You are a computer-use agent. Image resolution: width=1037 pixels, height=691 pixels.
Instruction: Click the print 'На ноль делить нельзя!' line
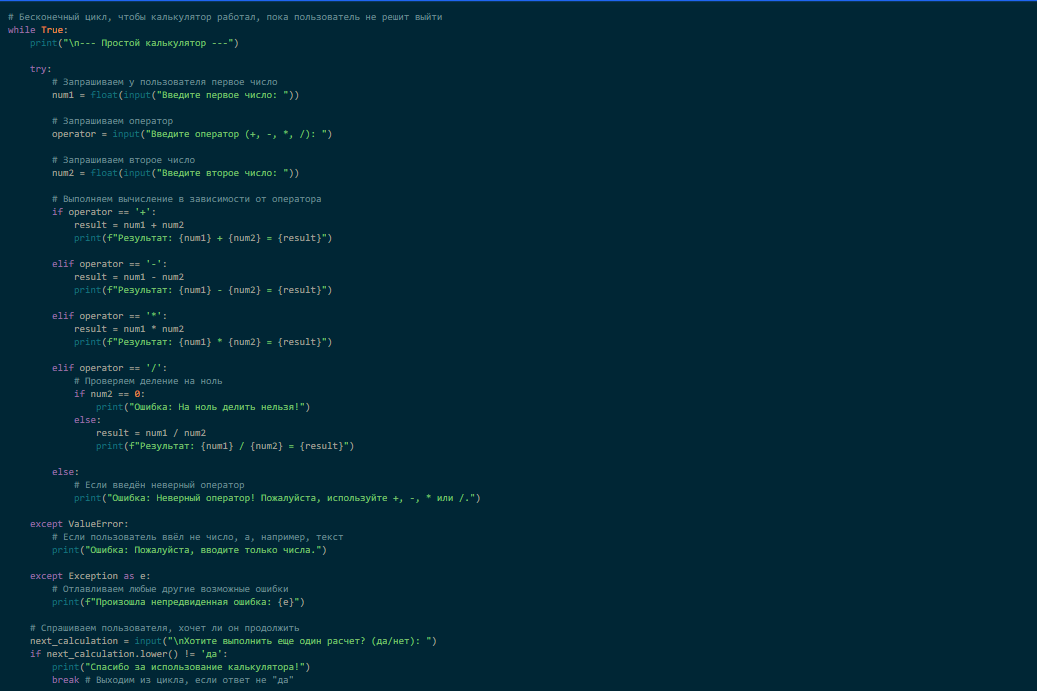click(203, 407)
